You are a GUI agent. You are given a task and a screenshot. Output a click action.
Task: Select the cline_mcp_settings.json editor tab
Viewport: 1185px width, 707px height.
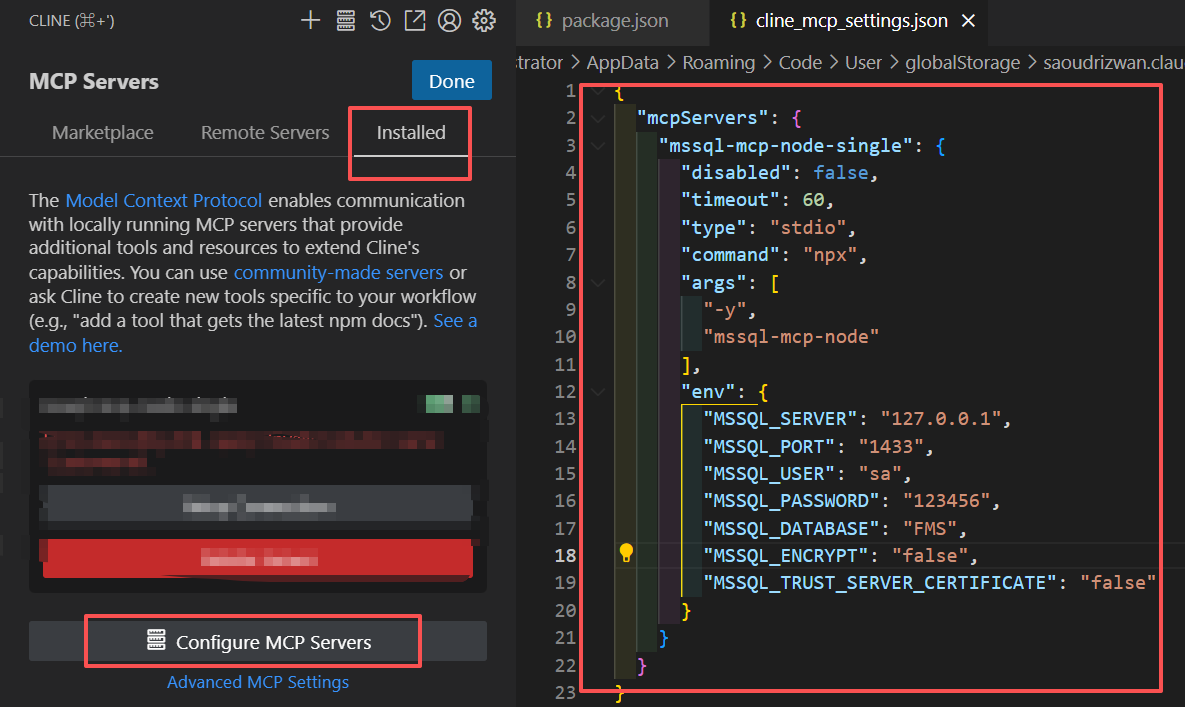(x=849, y=20)
